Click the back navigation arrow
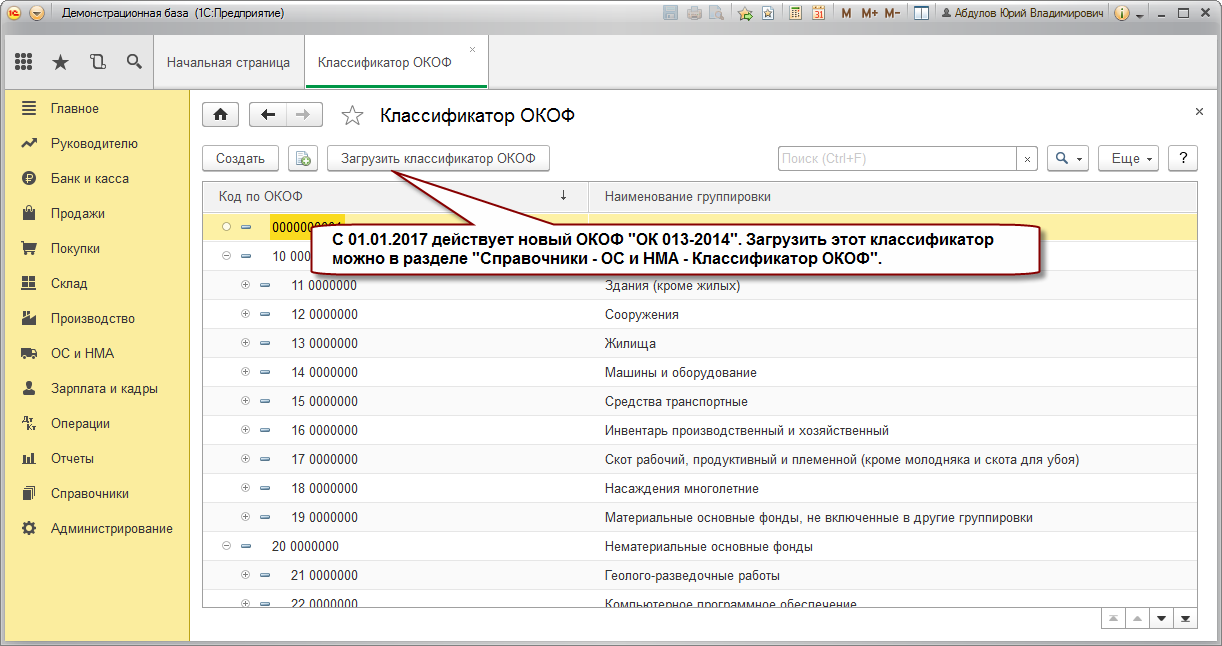Image resolution: width=1222 pixels, height=646 pixels. click(x=267, y=114)
